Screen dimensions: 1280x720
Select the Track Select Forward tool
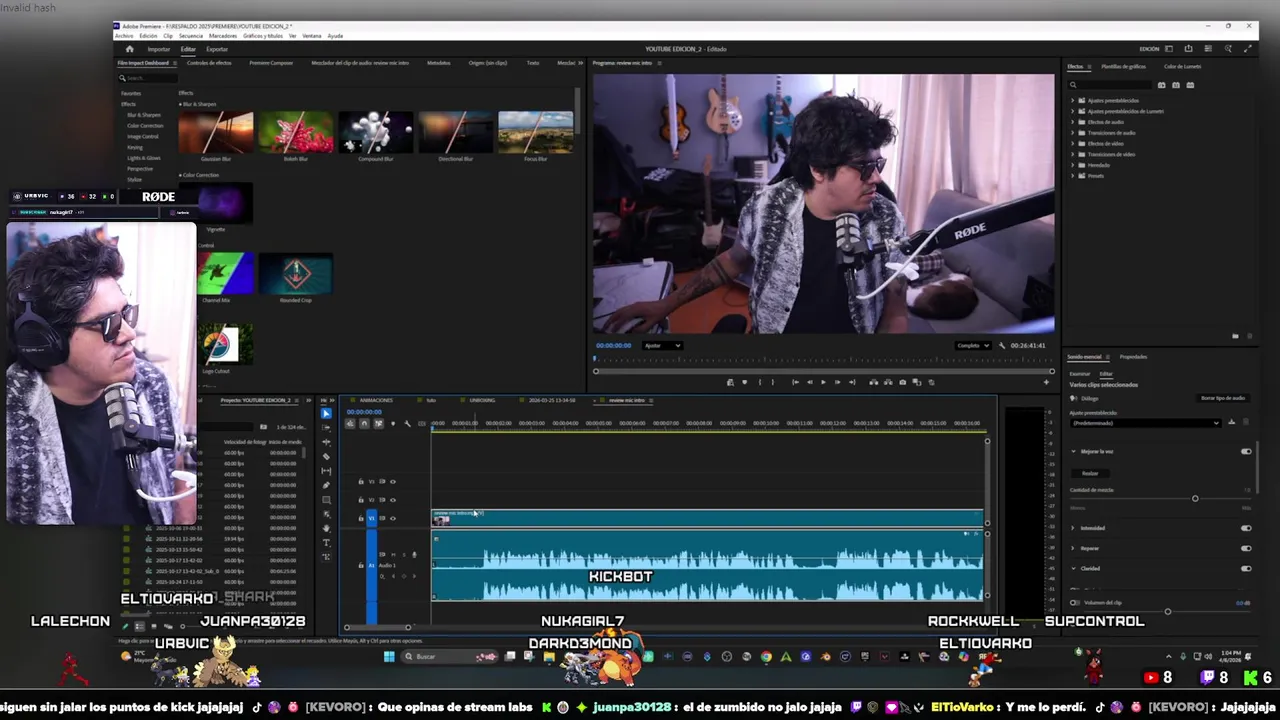point(326,428)
